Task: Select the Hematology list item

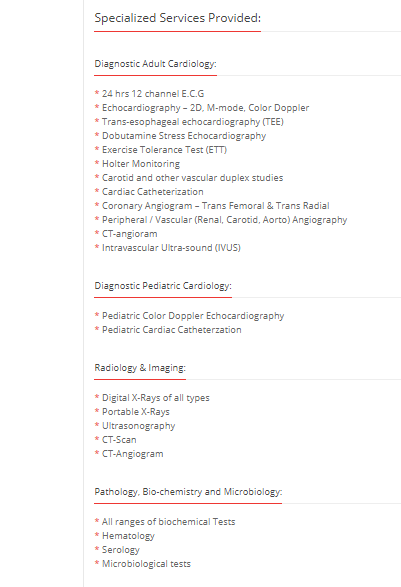Action: click(x=128, y=536)
